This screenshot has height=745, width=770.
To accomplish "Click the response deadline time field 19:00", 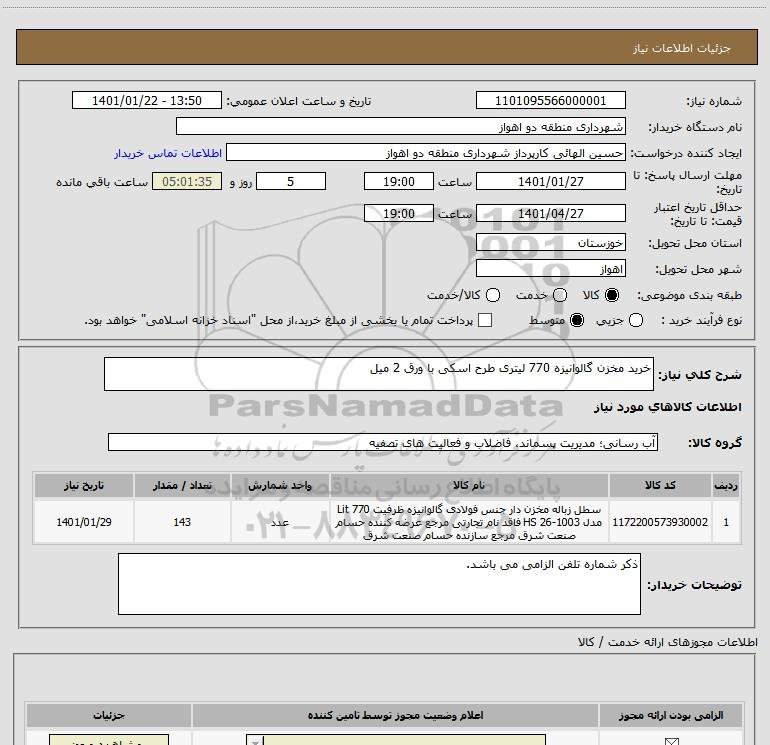I will point(399,181).
